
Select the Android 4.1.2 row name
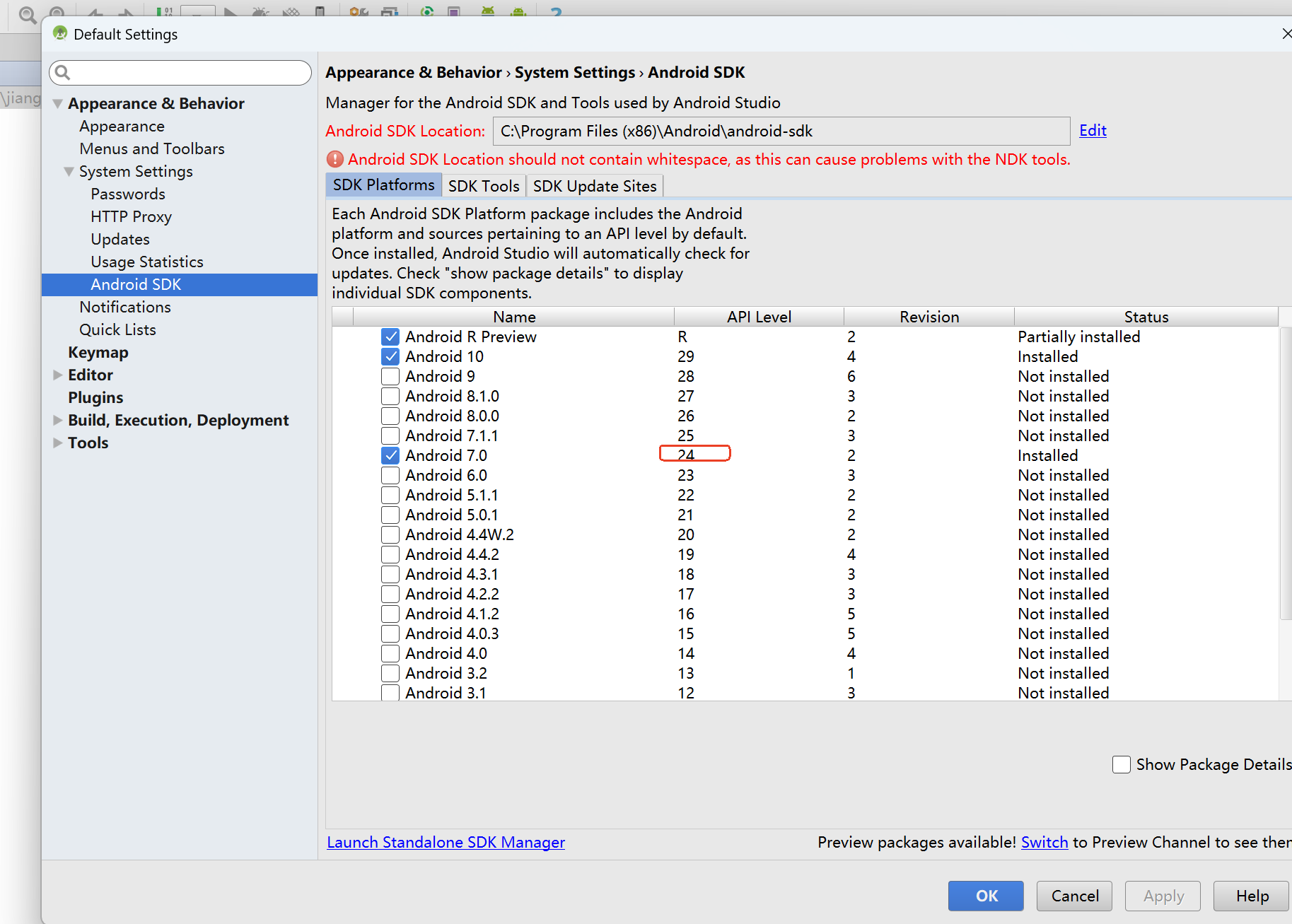pos(452,614)
